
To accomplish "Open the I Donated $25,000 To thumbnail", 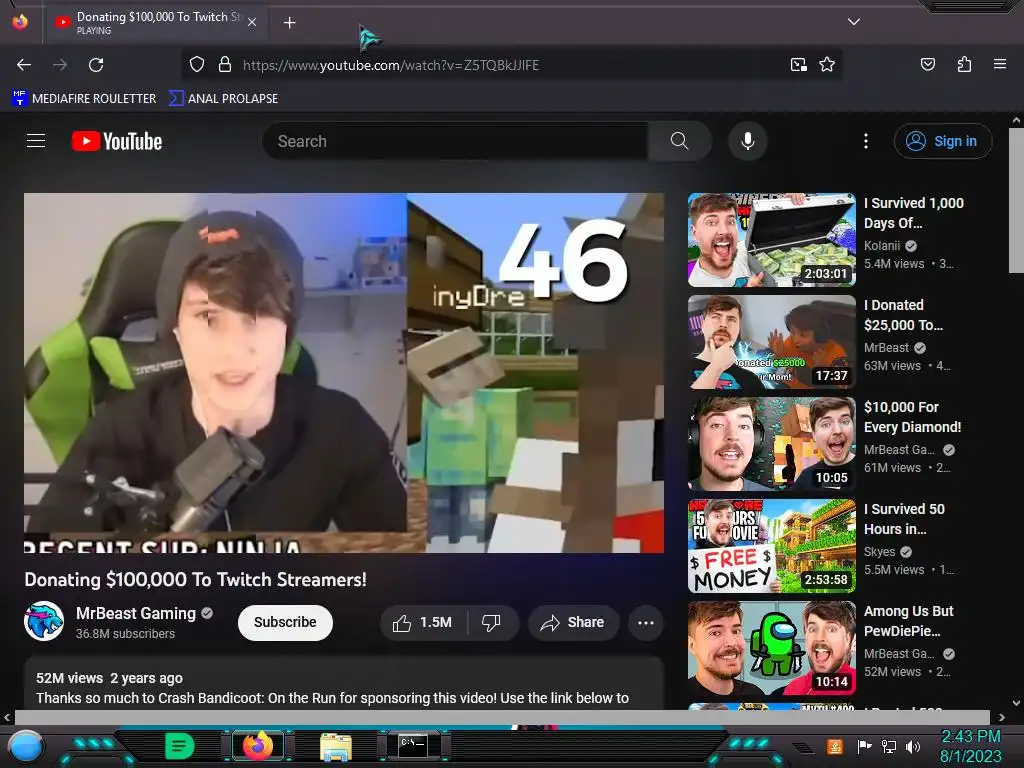I will coord(771,342).
